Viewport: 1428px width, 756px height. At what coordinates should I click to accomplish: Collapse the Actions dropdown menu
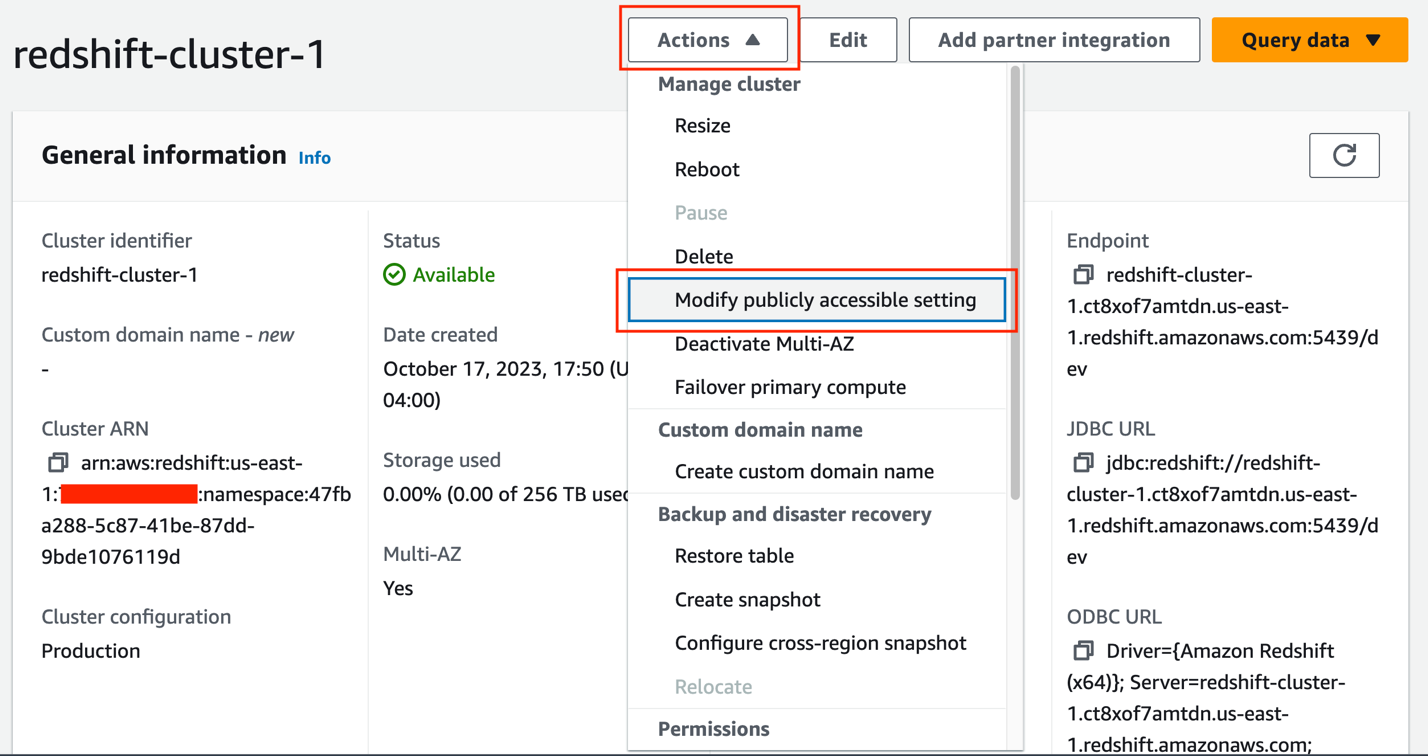pyautogui.click(x=708, y=40)
